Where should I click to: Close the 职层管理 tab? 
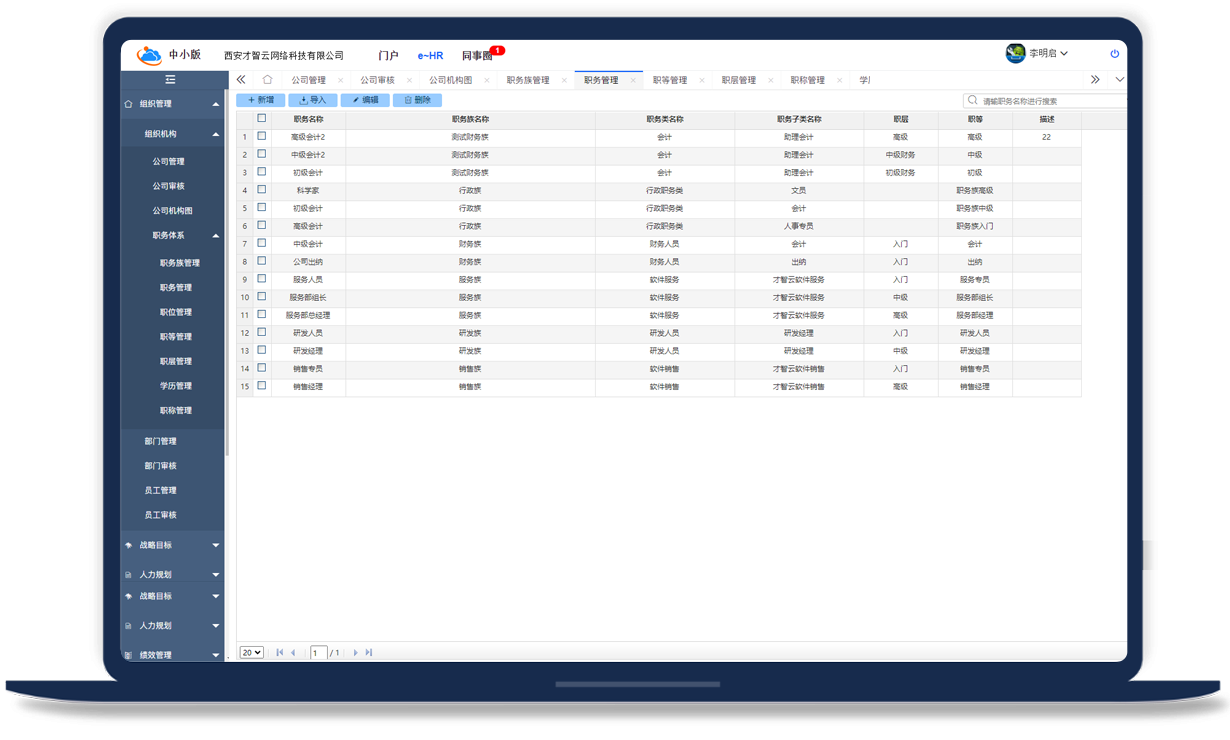[771, 80]
